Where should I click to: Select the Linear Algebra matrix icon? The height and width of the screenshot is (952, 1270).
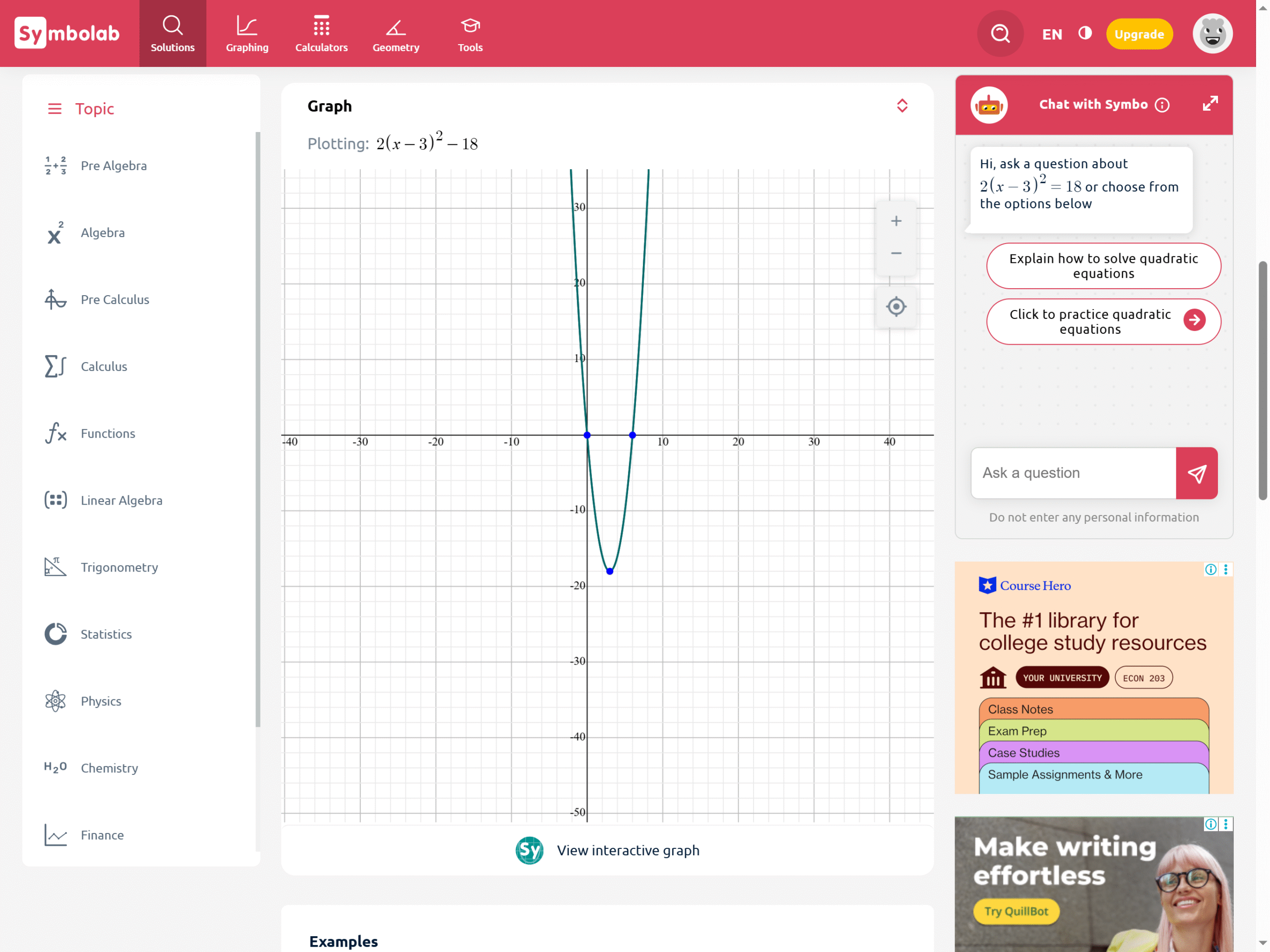[x=56, y=500]
